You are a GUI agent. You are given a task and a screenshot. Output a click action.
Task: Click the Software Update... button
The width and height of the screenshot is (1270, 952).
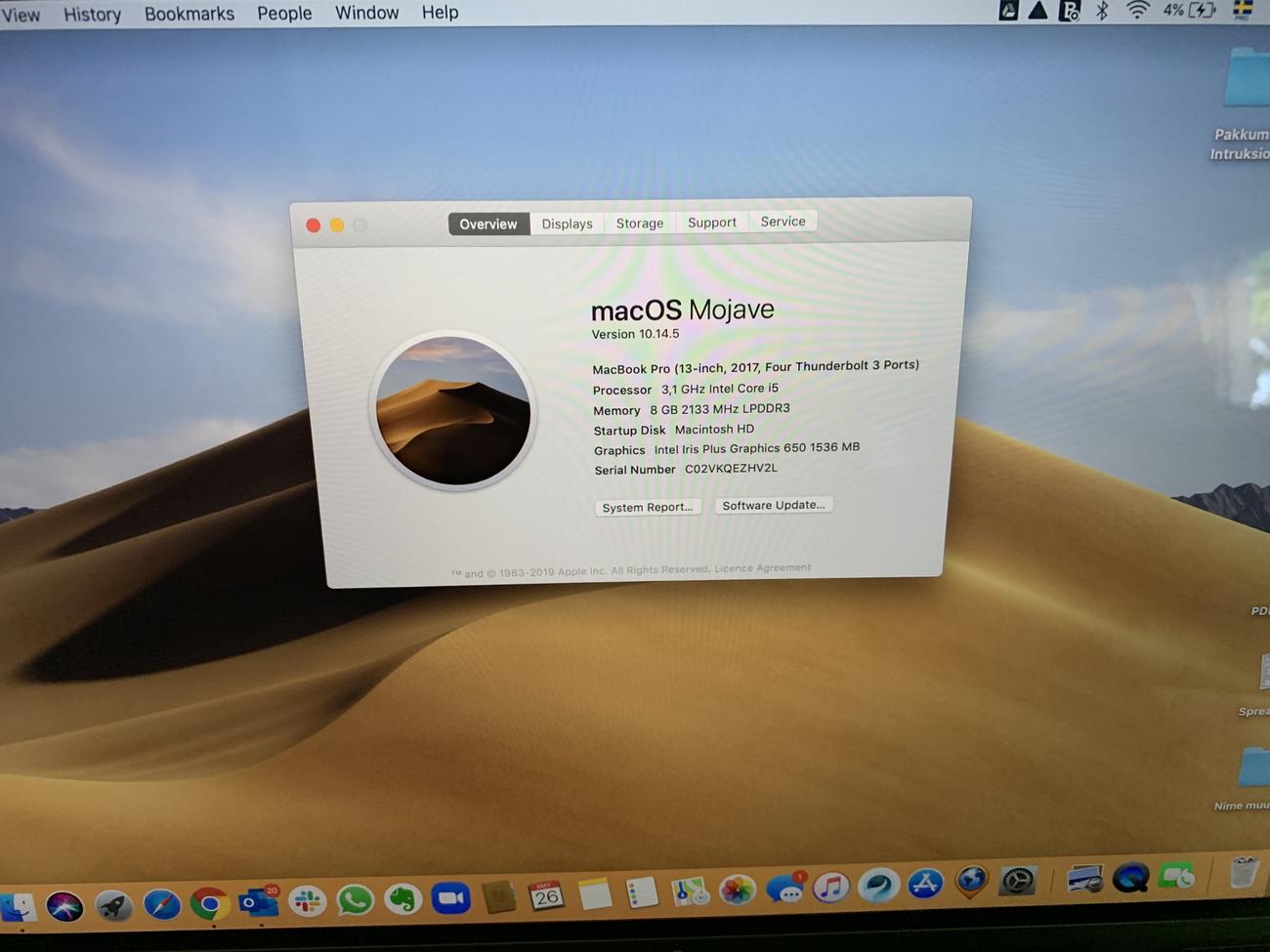pos(774,505)
